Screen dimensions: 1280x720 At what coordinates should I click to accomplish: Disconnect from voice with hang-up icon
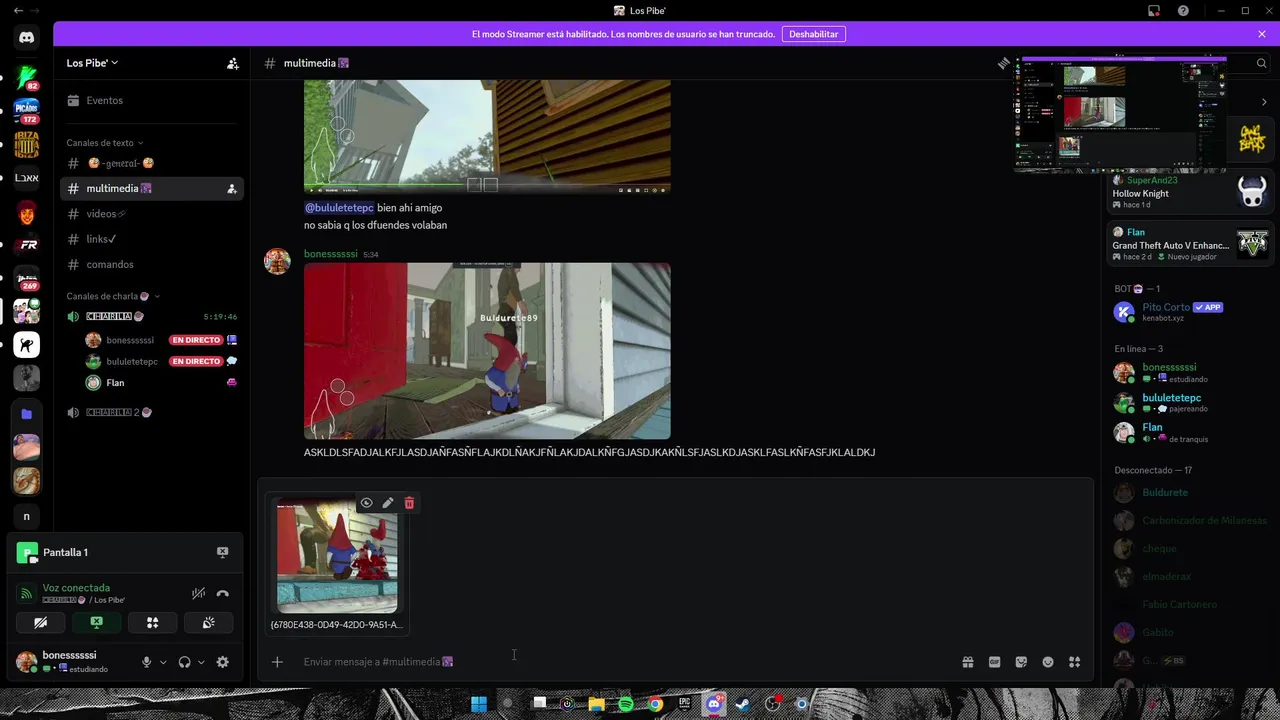pos(222,593)
